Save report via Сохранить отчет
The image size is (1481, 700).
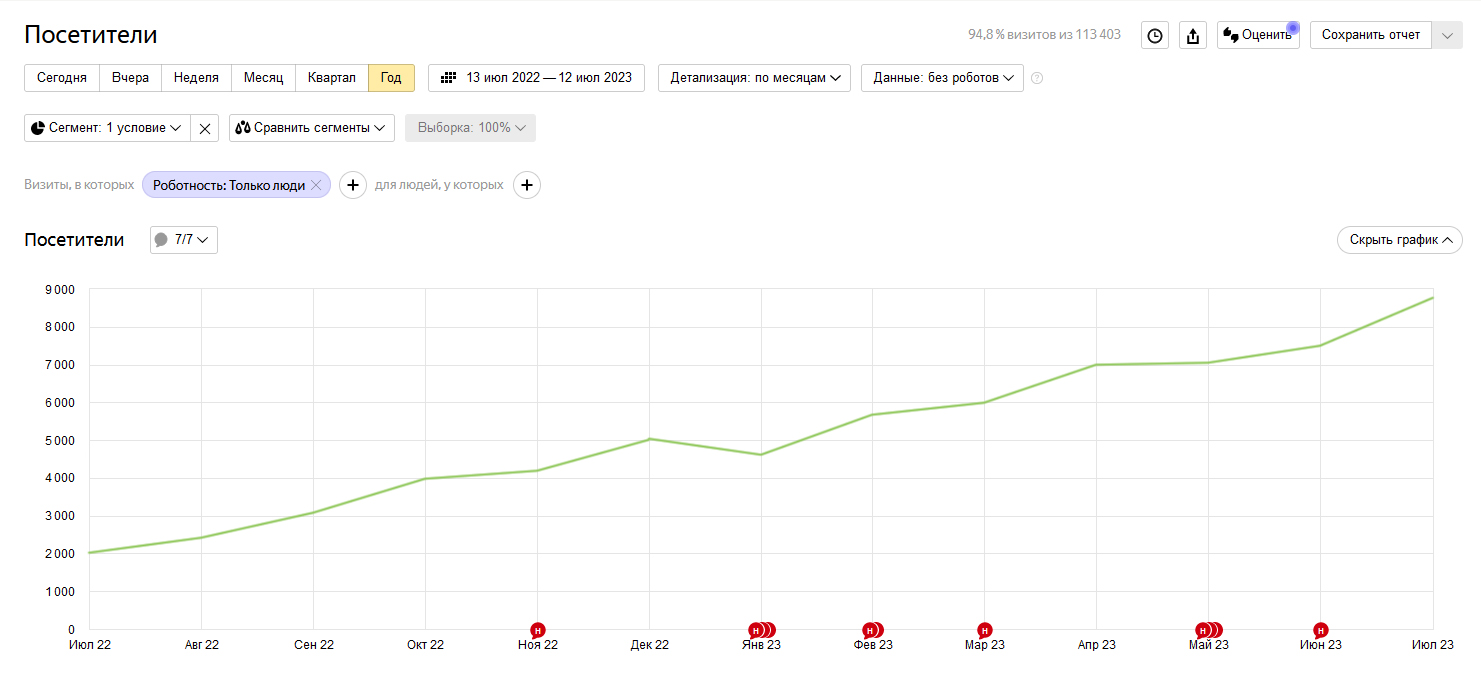point(1371,35)
